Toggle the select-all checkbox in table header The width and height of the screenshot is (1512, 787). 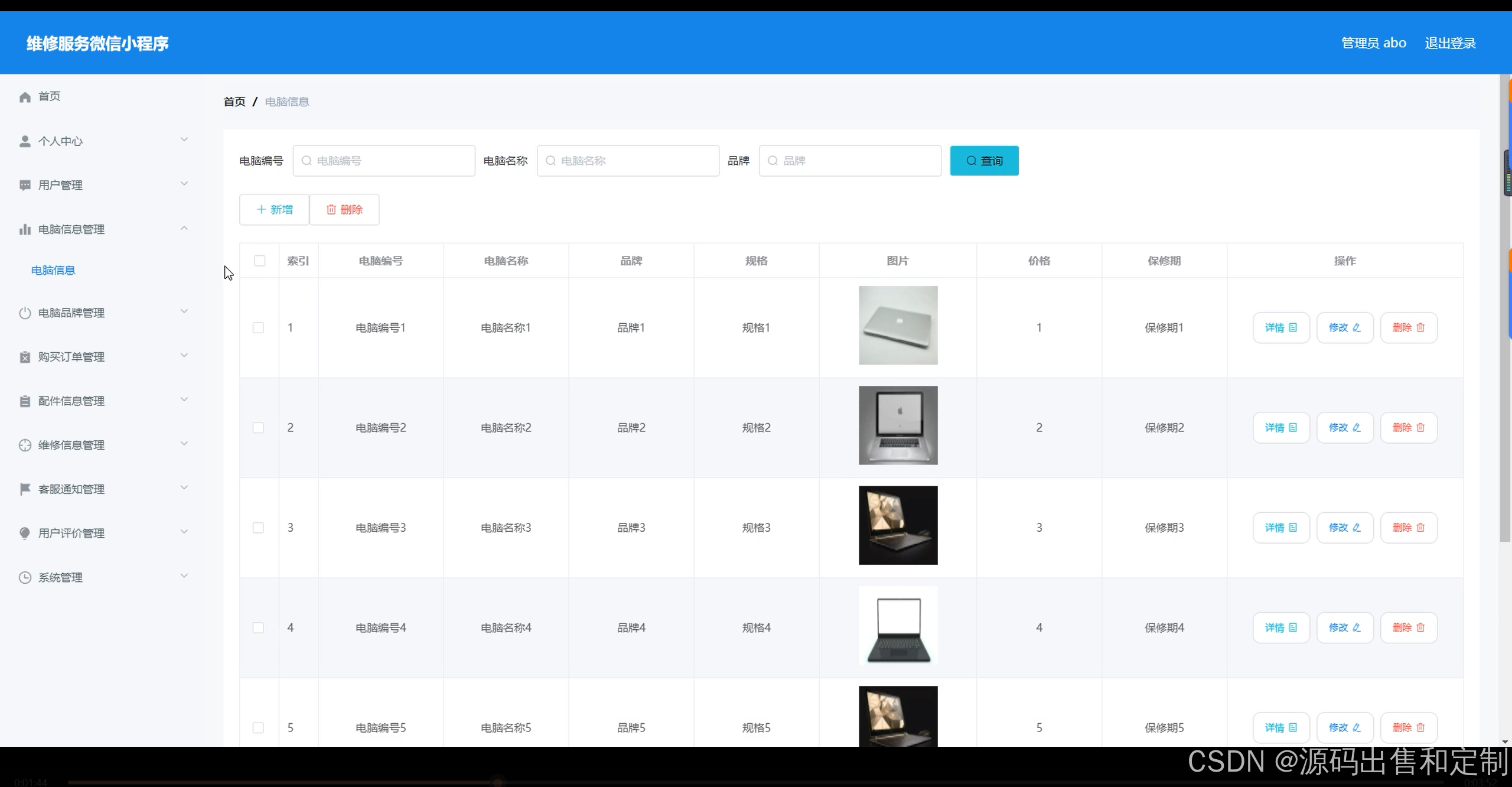[x=259, y=261]
